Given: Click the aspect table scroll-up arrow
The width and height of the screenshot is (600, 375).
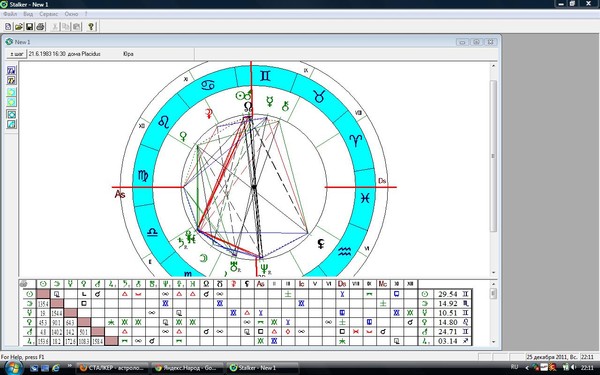Looking at the screenshot, I should tap(494, 284).
